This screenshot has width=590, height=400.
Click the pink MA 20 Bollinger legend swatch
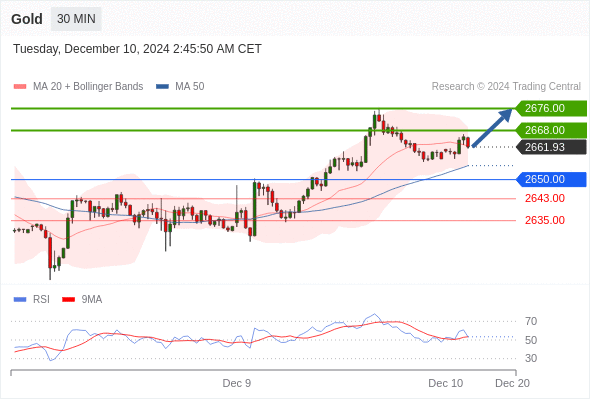20,87
